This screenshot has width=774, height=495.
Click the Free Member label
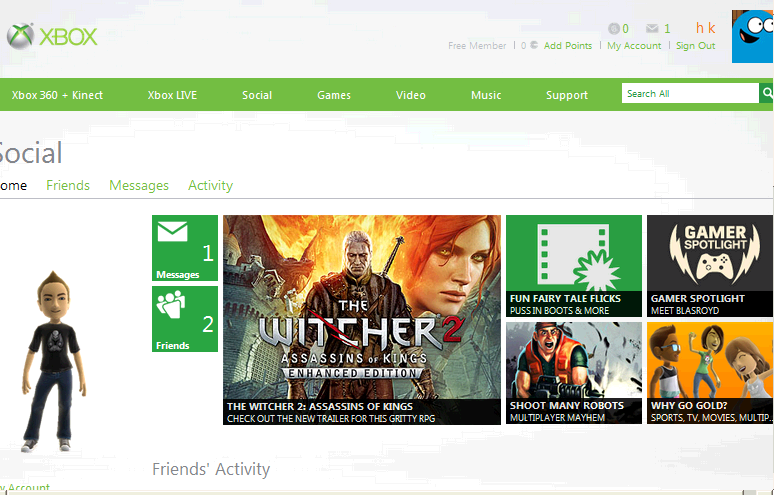click(x=477, y=45)
